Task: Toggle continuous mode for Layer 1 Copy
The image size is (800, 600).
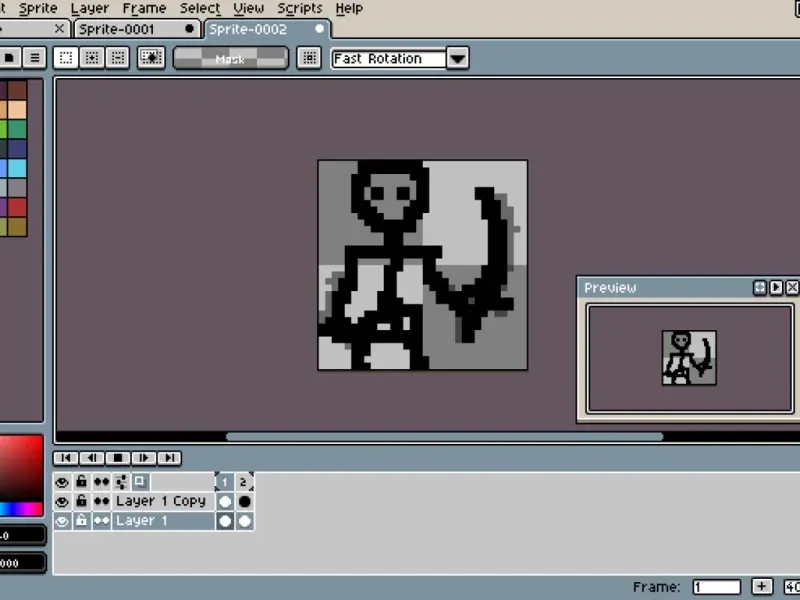Action: coord(101,501)
